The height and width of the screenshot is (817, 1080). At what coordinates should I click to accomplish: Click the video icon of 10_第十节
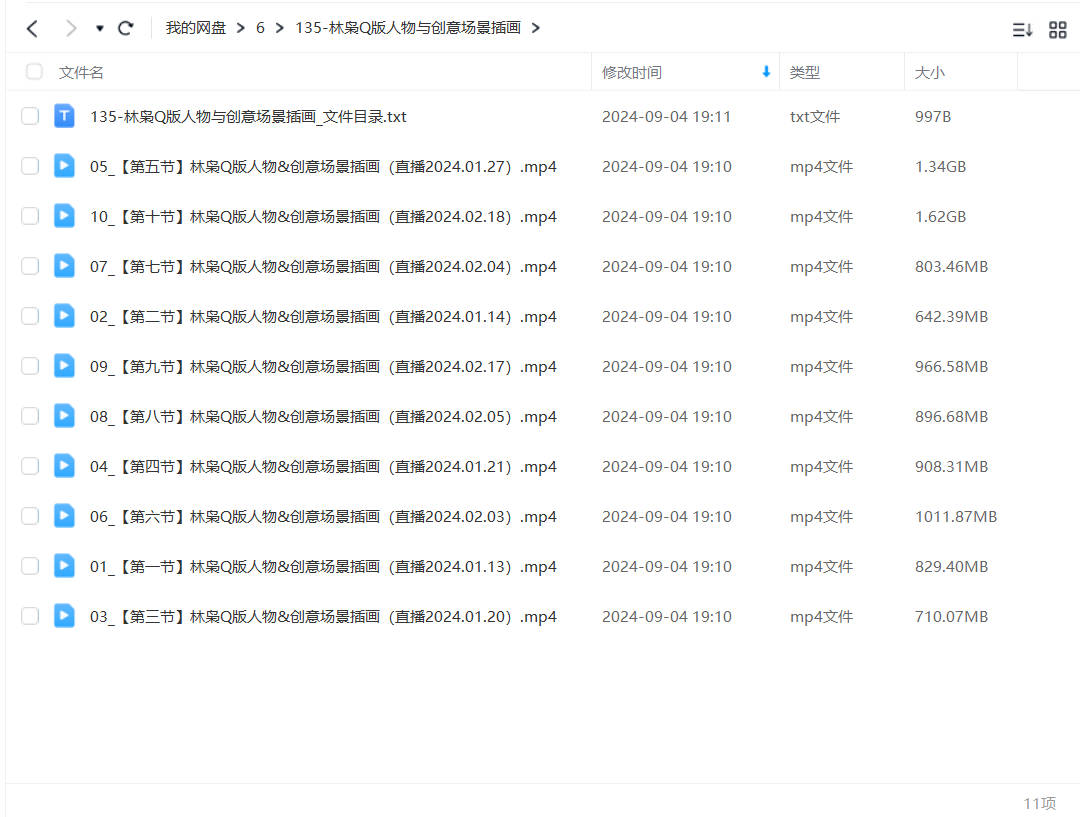(64, 216)
